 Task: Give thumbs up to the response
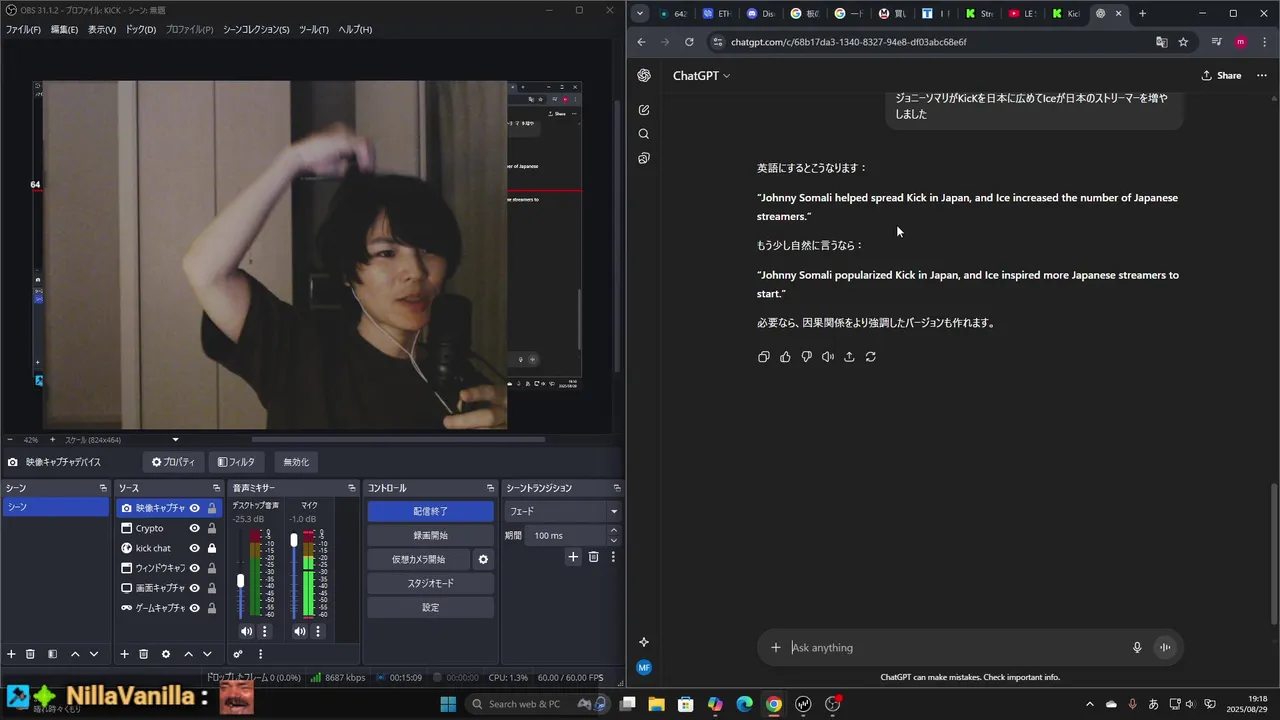pos(785,357)
